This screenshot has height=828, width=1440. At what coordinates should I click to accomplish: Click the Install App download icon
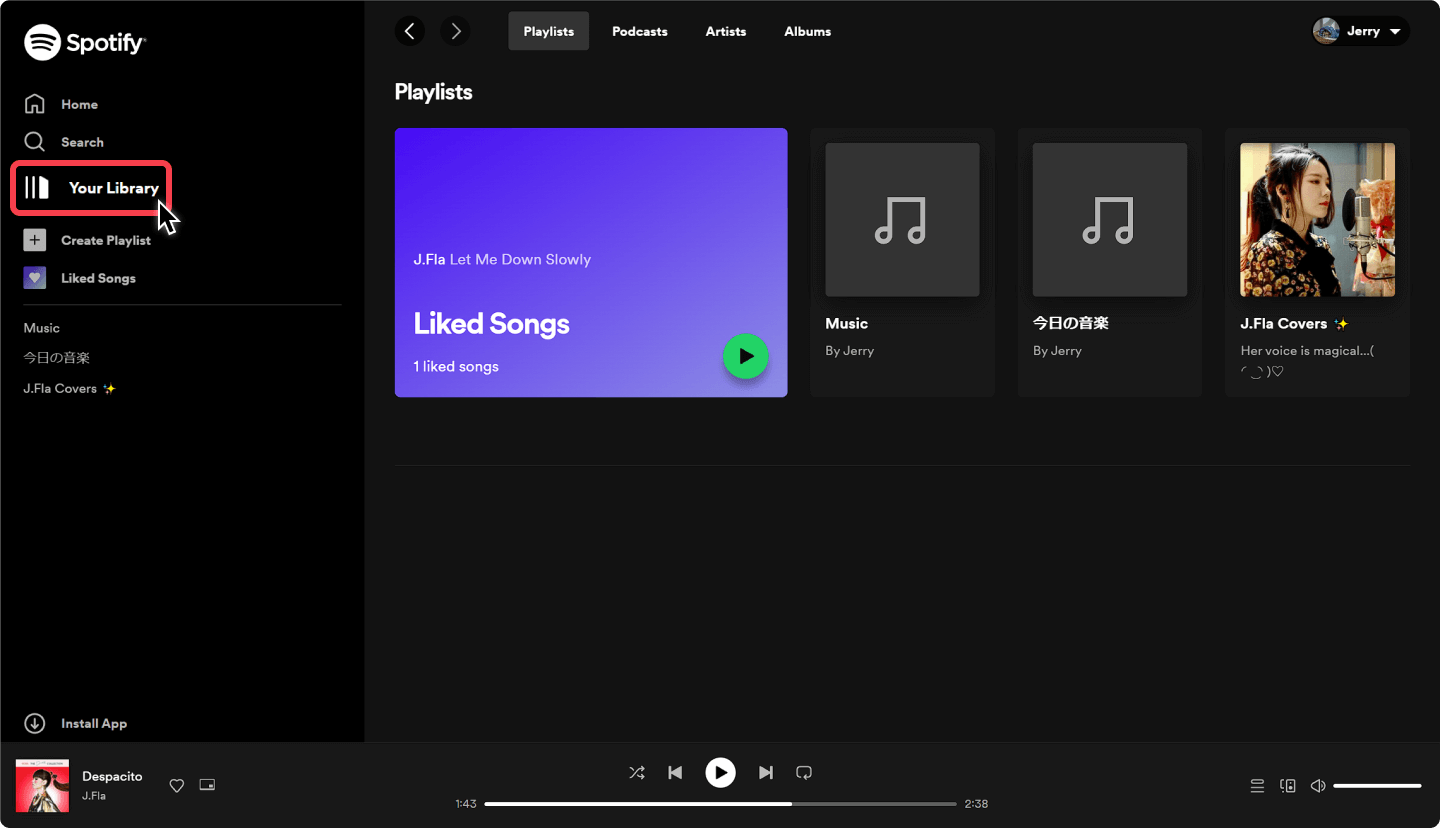[x=35, y=723]
